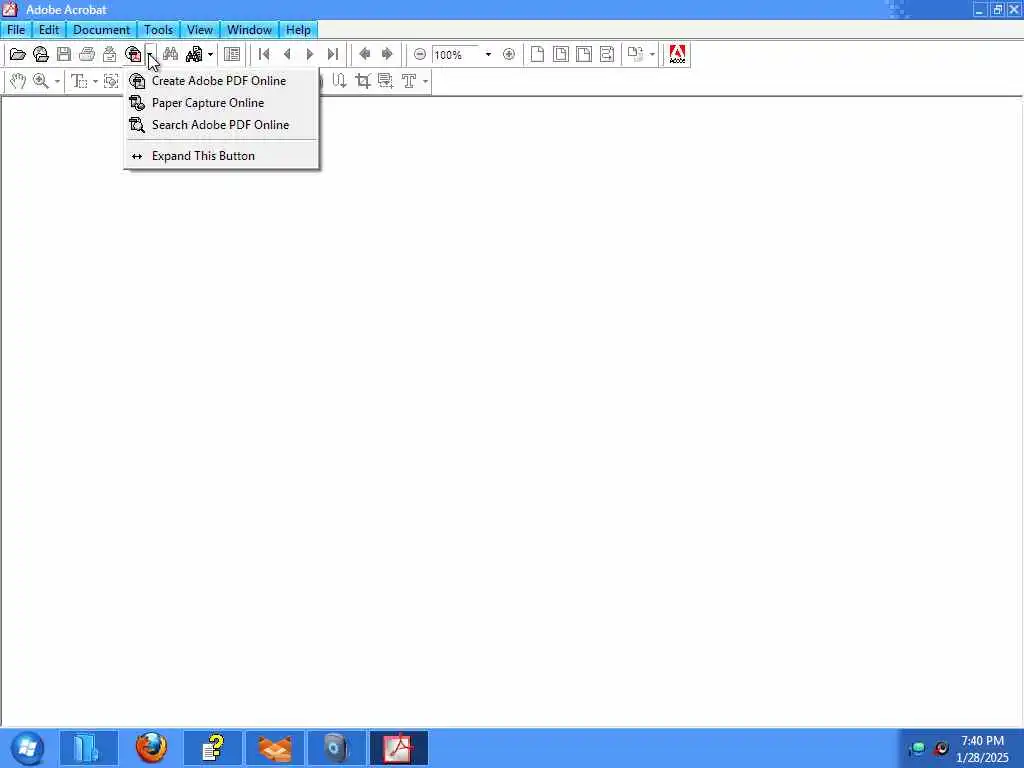Click the help question-mark taskbar icon
Image resolution: width=1024 pixels, height=768 pixels.
coord(213,748)
